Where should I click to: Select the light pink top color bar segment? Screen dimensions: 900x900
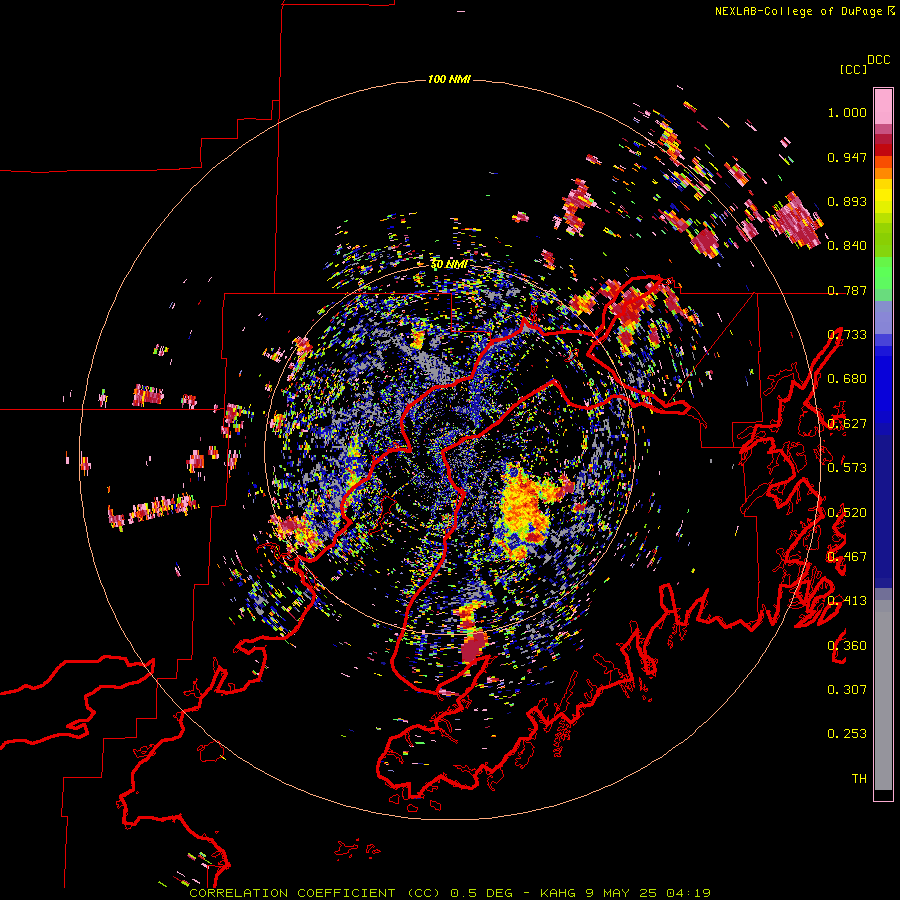tap(883, 106)
